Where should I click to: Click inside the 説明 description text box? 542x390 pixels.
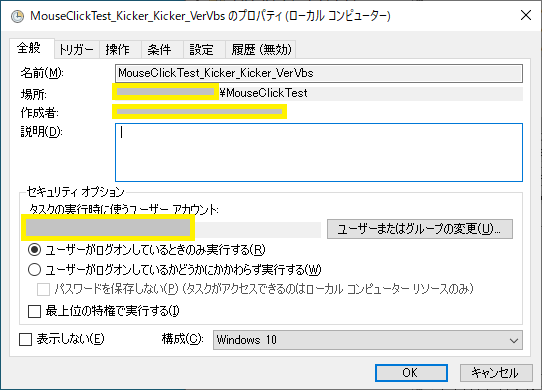pyautogui.click(x=319, y=152)
